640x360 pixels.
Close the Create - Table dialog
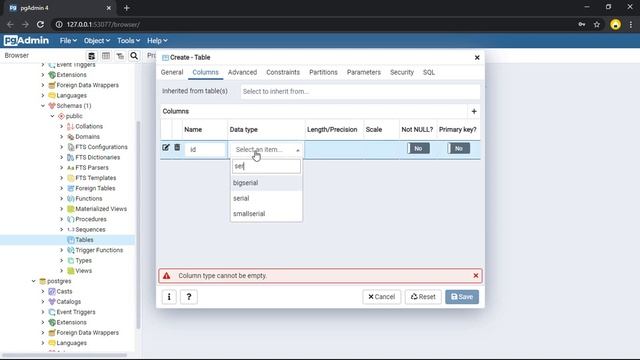coord(477,58)
